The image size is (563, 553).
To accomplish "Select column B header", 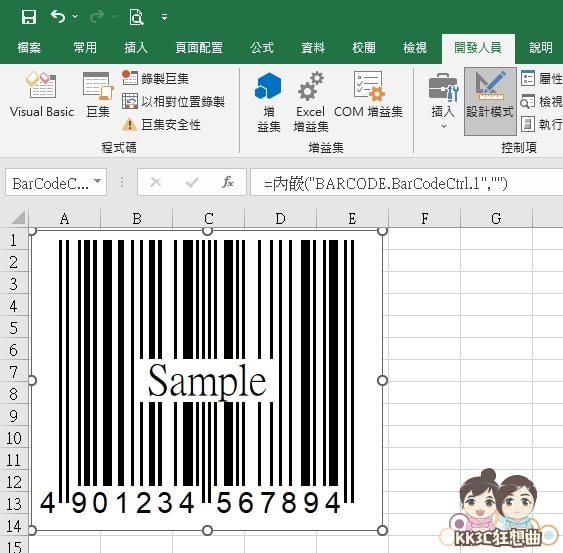I will pyautogui.click(x=137, y=218).
